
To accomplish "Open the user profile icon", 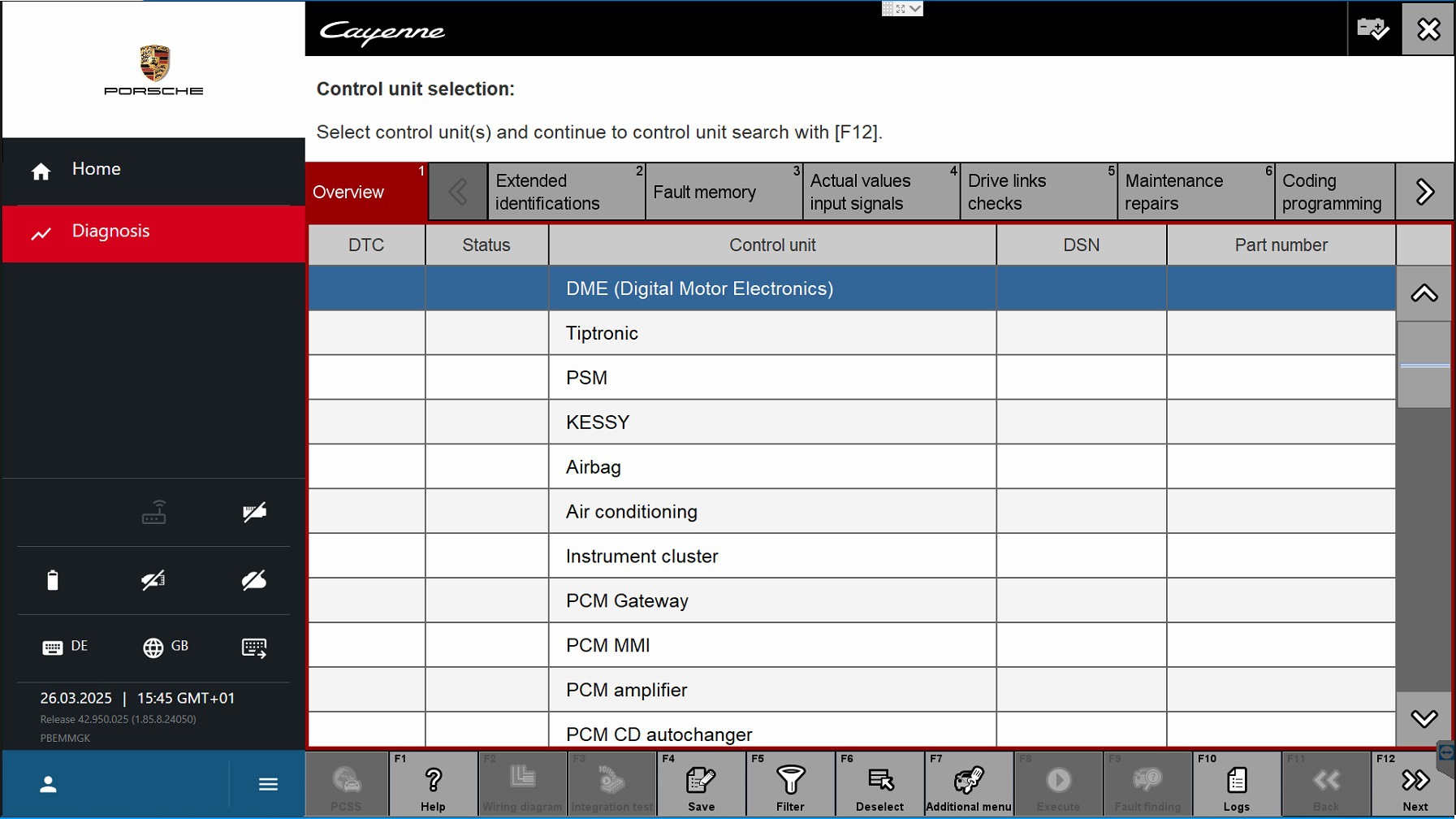I will (49, 784).
